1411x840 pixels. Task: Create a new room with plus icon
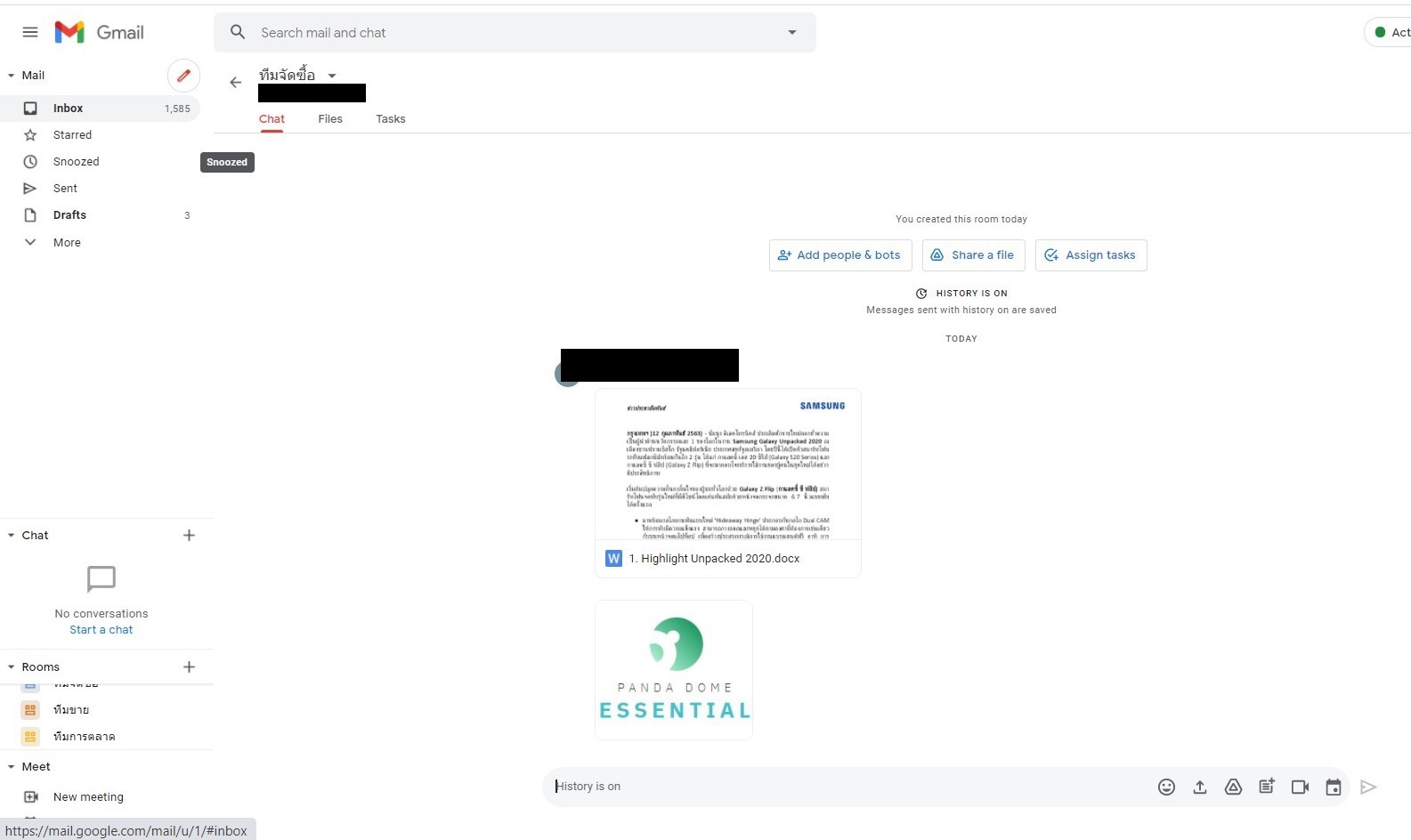[x=189, y=667]
